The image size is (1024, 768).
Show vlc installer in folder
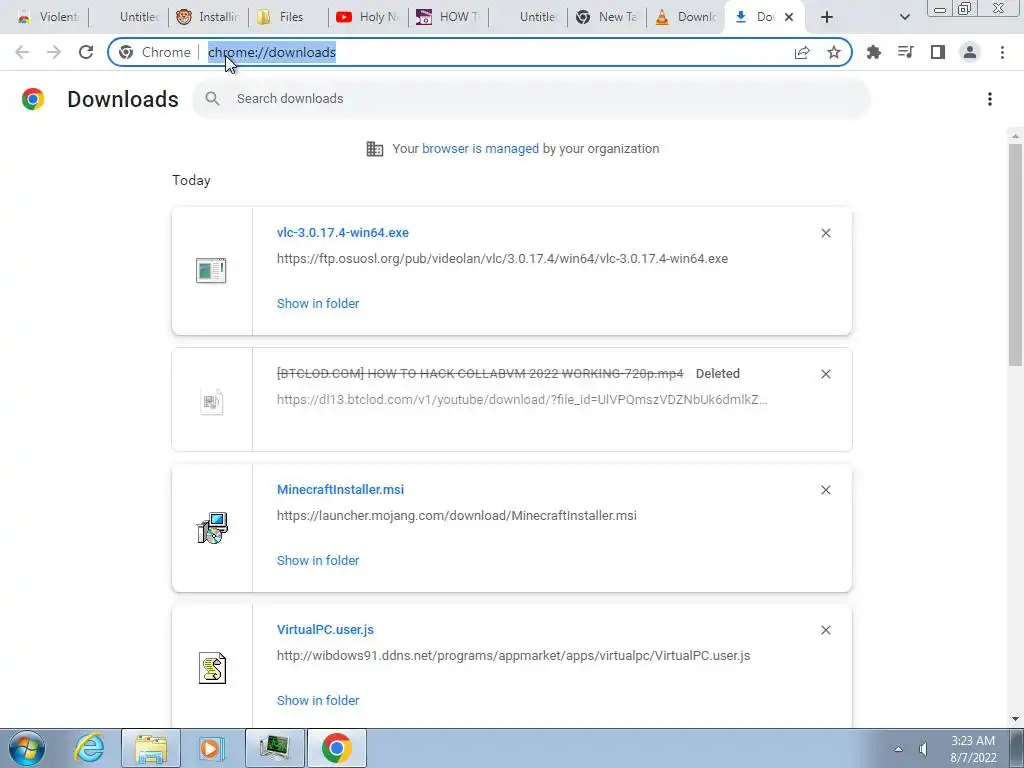pyautogui.click(x=318, y=304)
